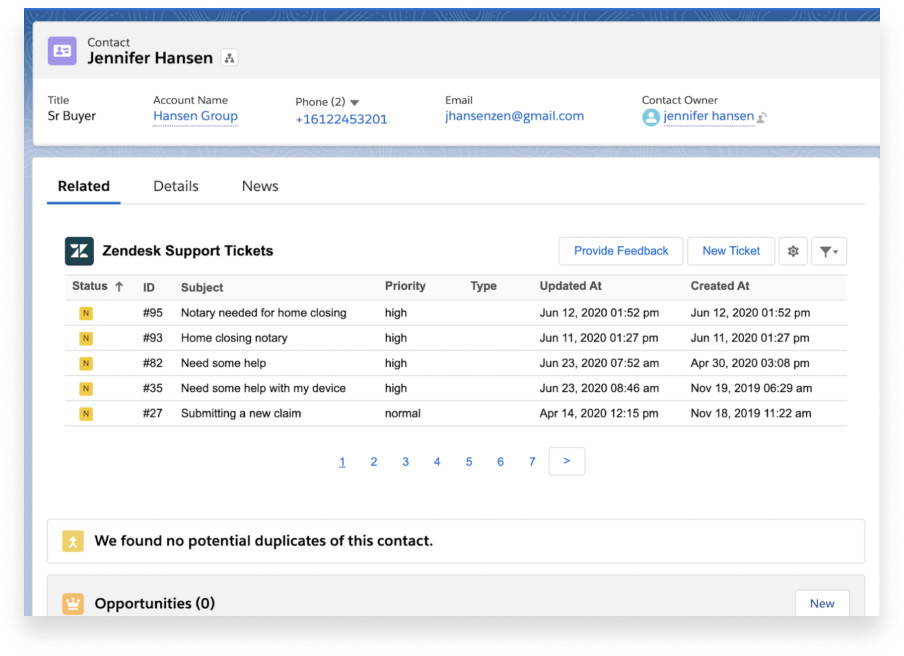Switch to the Details tab

pyautogui.click(x=176, y=186)
